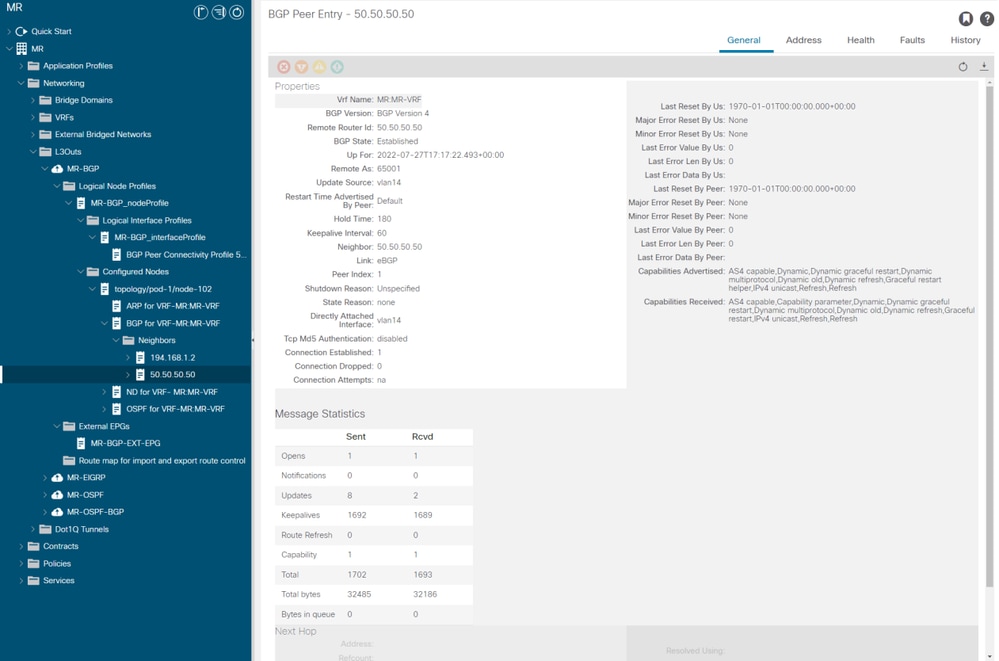Filter by major faults orange icon
This screenshot has height=661, width=999.
coord(301,67)
